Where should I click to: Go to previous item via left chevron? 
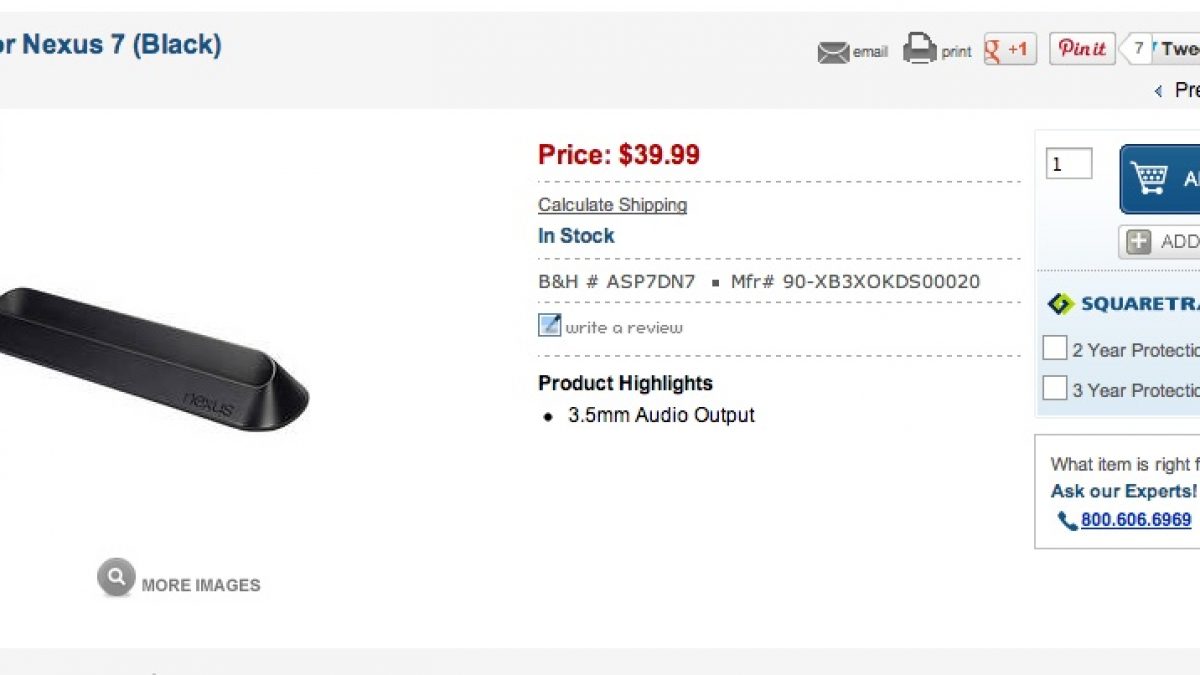pos(1158,91)
